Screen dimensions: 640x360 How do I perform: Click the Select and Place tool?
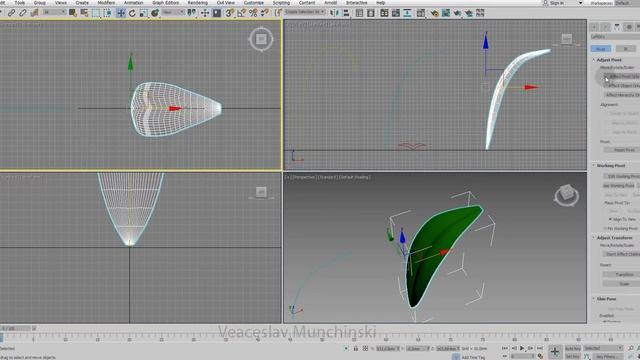click(155, 13)
